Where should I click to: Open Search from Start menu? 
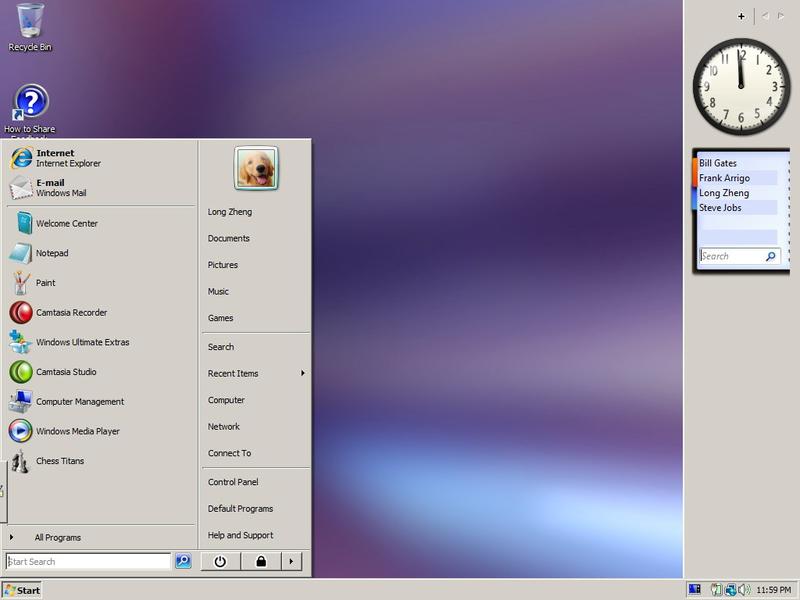(x=221, y=347)
